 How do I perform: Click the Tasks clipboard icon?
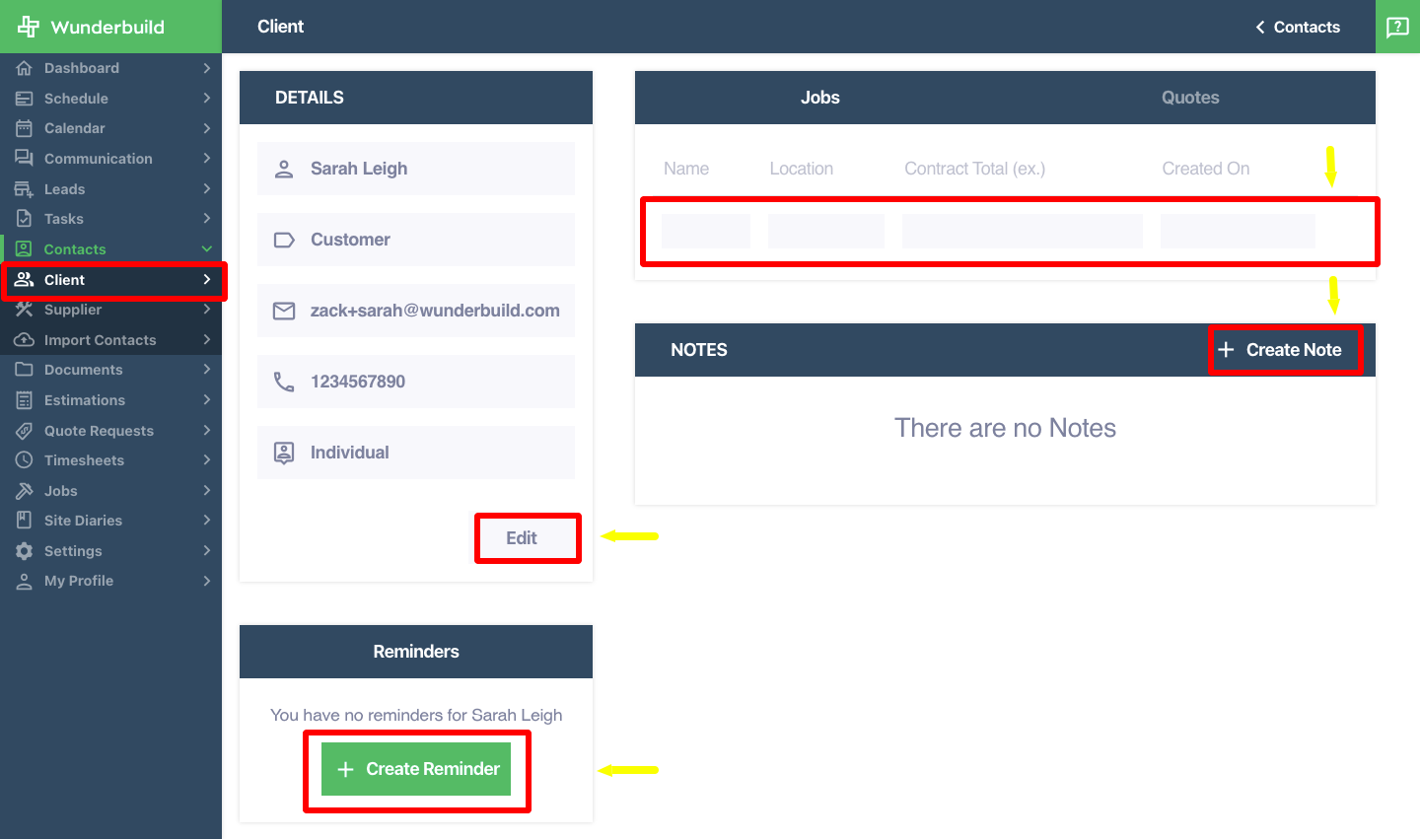pos(25,219)
